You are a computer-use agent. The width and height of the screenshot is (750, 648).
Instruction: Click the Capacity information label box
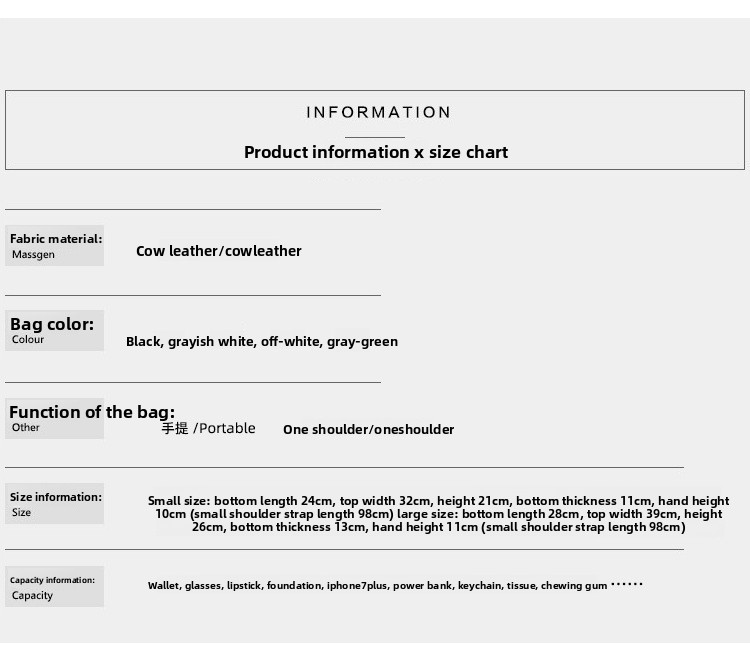55,587
